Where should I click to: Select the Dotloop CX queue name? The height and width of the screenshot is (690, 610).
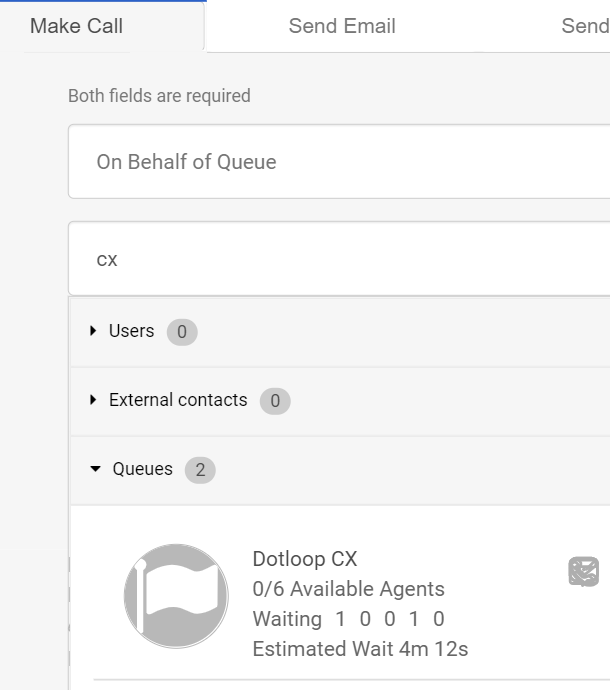[x=305, y=559]
